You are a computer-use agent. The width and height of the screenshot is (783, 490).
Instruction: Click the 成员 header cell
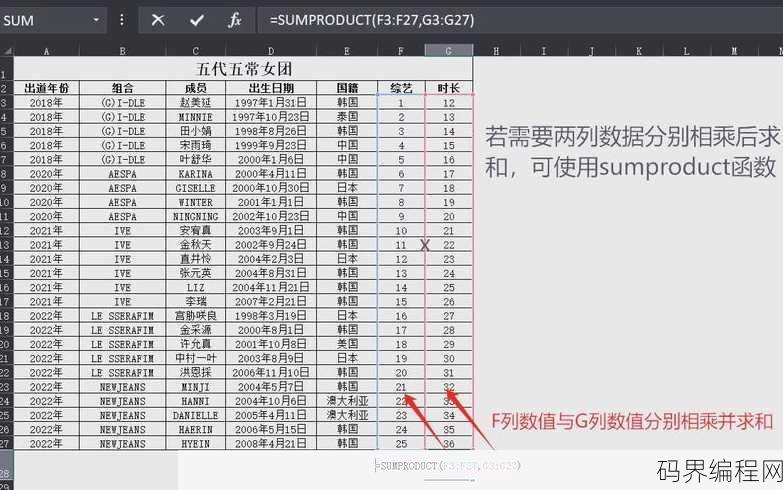click(x=195, y=88)
